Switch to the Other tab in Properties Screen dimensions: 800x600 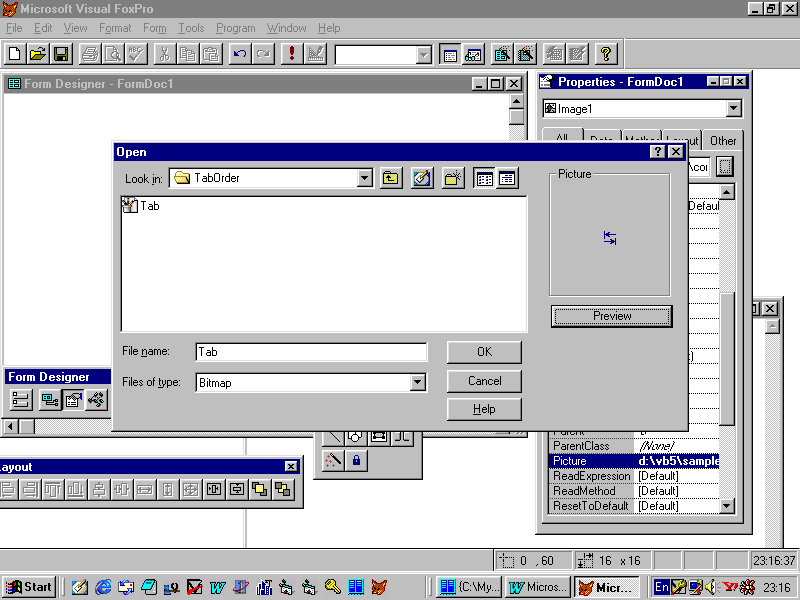723,140
